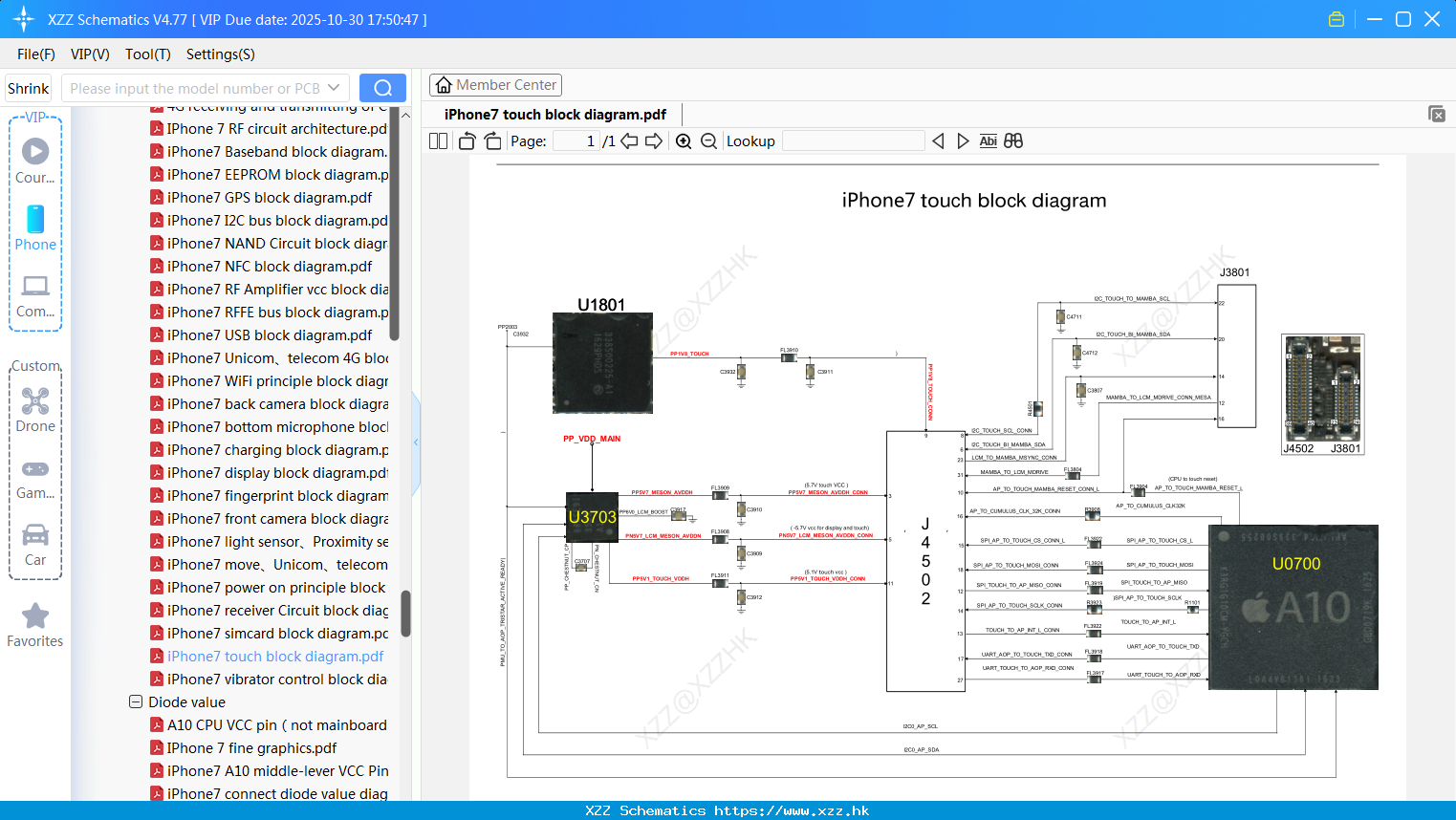
Task: Open A10 CPU VCC pin file
Action: tap(270, 724)
